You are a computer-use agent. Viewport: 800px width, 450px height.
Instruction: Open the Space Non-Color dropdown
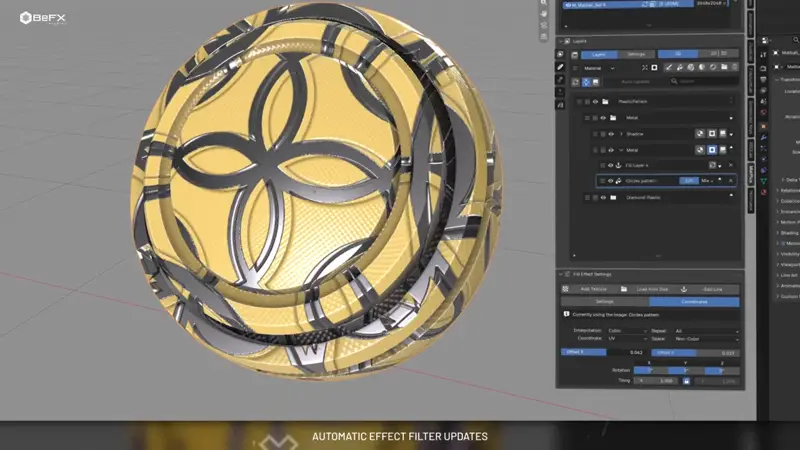(x=707, y=339)
